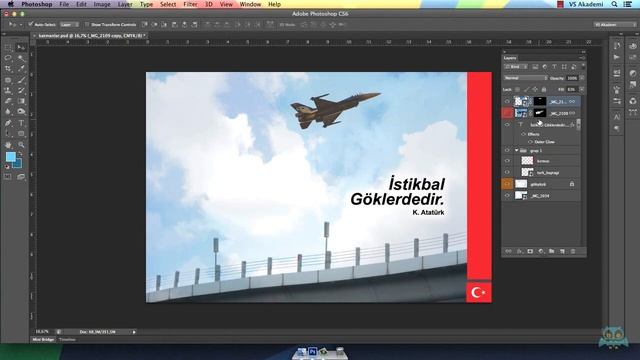The width and height of the screenshot is (640, 360).
Task: Select the Brush tool
Action: [x=21, y=80]
